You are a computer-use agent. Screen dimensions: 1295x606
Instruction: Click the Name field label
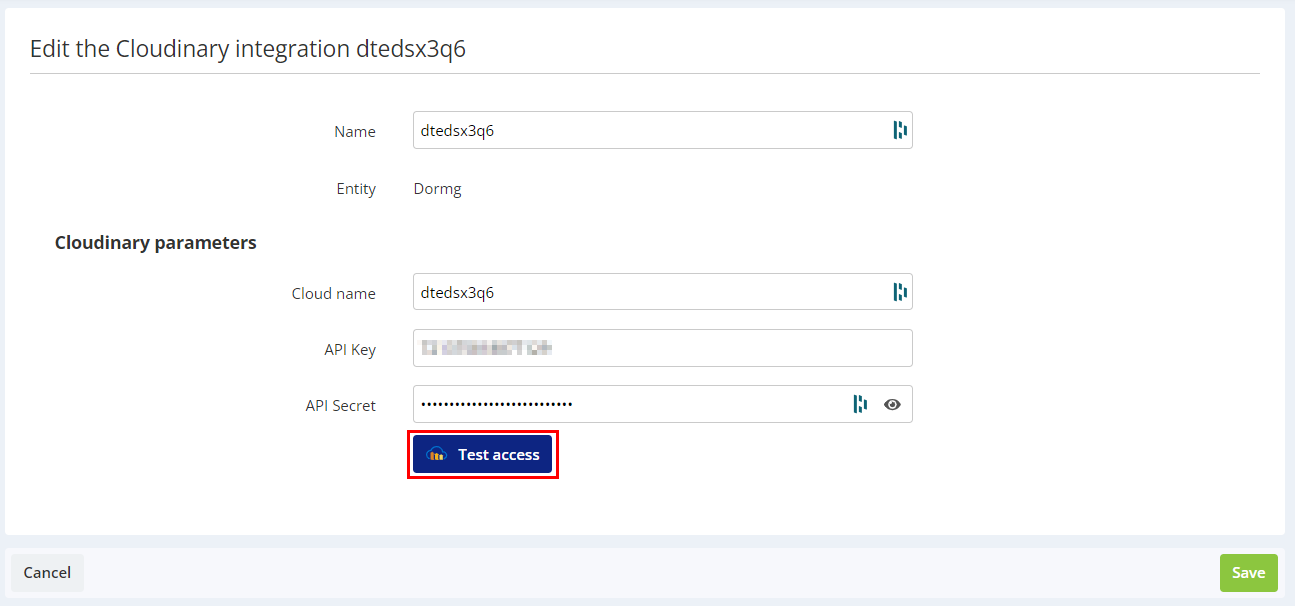[x=354, y=132]
